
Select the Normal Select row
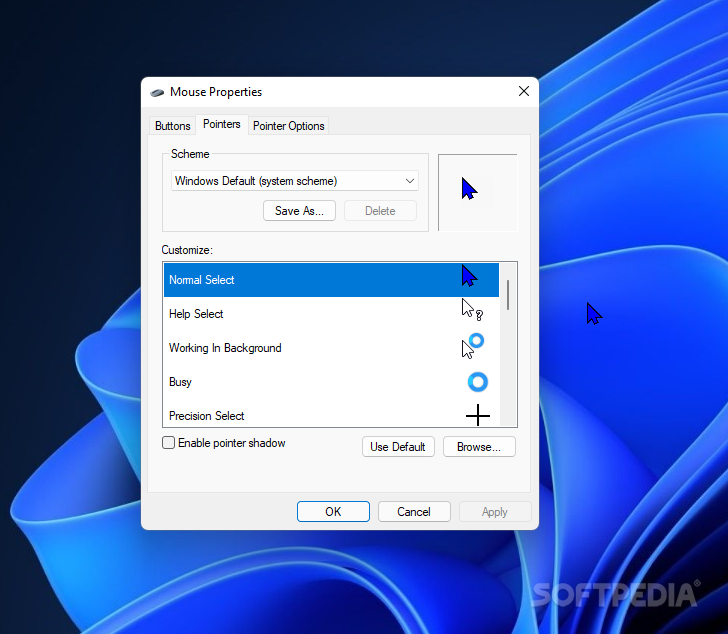click(x=331, y=280)
